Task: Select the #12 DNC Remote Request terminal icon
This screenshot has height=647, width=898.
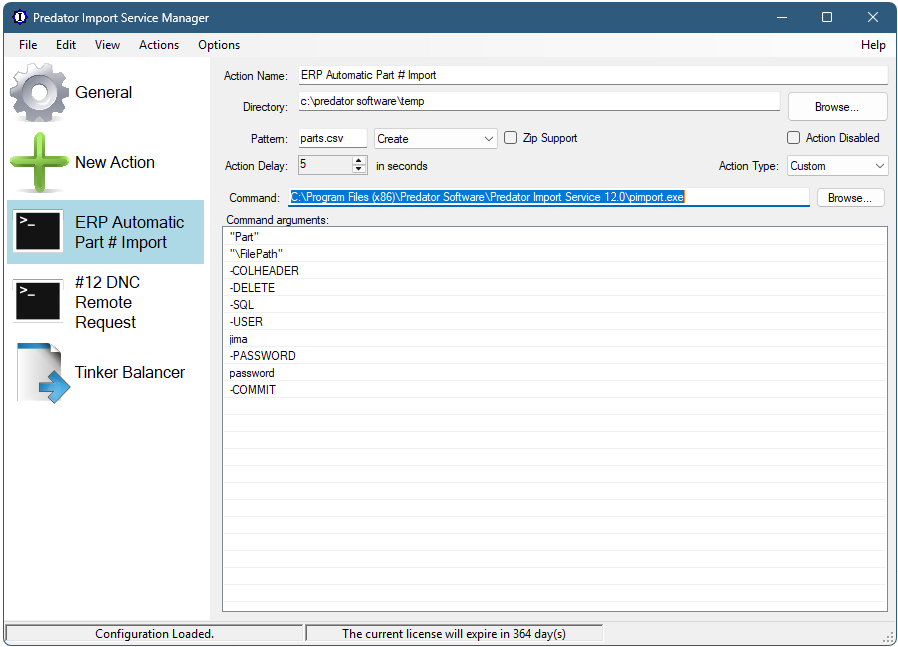Action: point(37,301)
